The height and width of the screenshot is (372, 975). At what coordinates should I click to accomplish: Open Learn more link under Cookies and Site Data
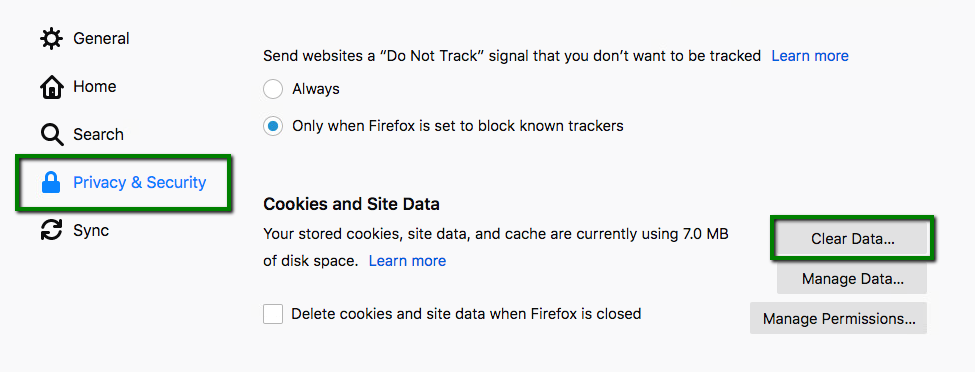coord(407,261)
